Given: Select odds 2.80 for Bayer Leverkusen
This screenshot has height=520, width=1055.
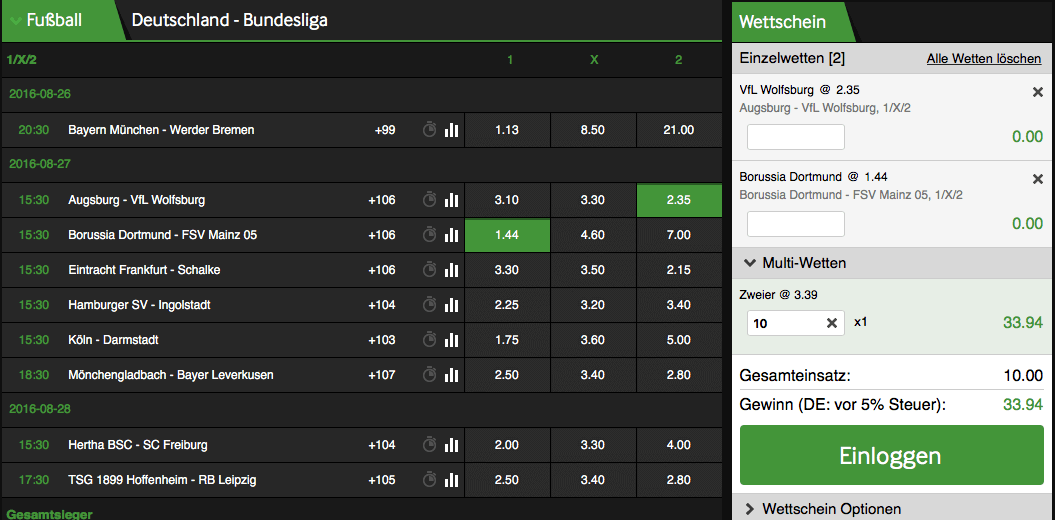Looking at the screenshot, I should [x=679, y=375].
